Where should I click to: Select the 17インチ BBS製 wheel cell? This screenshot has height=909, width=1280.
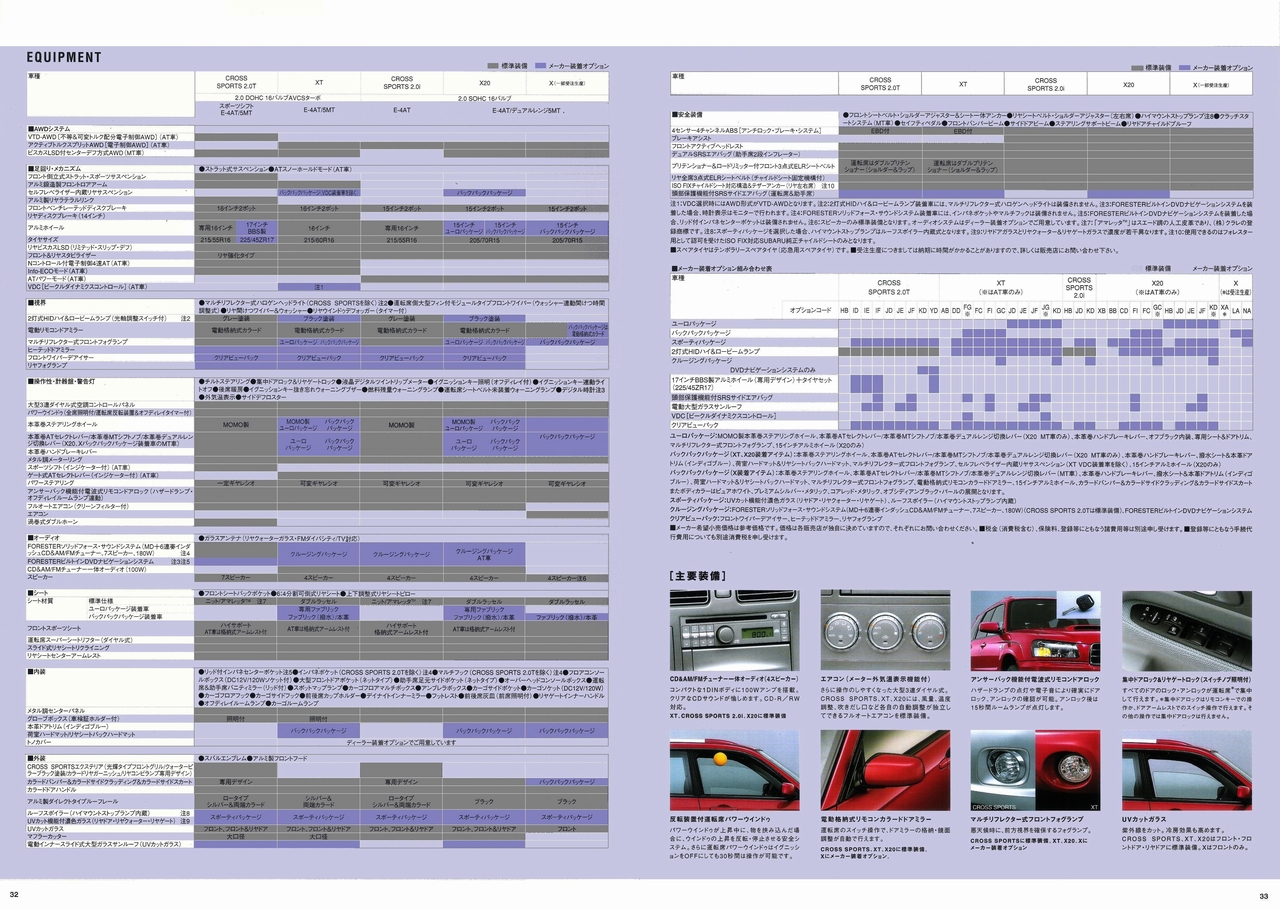pos(256,228)
